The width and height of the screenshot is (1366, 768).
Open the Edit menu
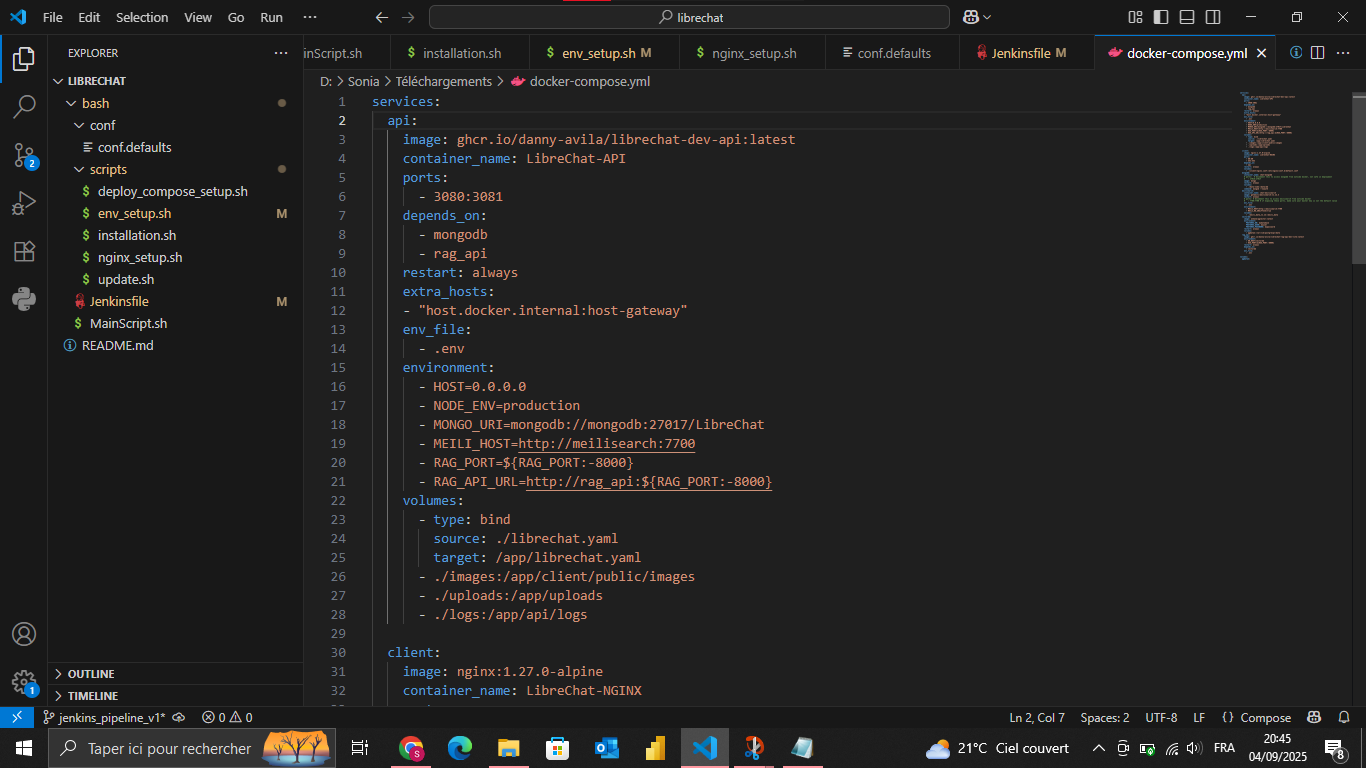(89, 17)
